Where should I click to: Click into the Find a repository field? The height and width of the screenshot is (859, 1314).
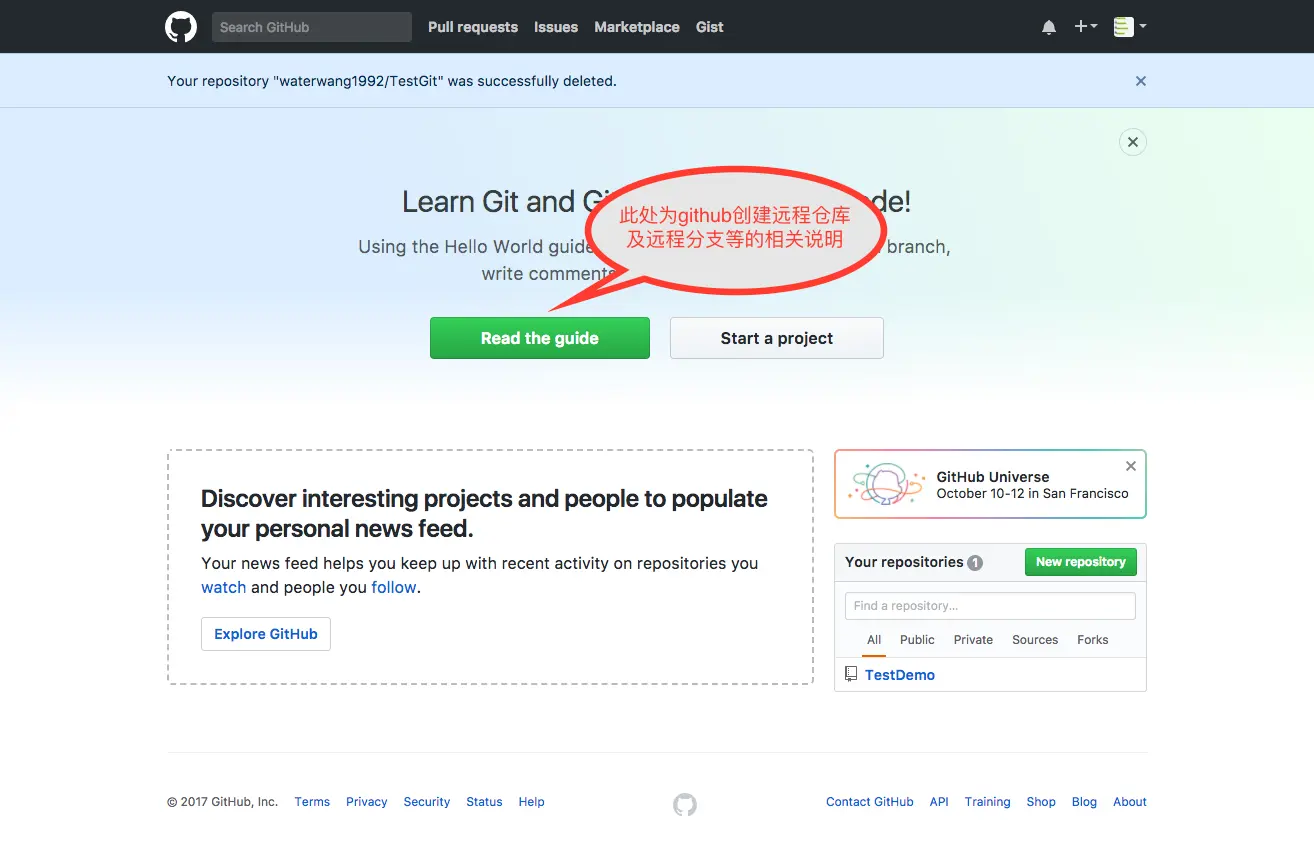[x=990, y=606]
